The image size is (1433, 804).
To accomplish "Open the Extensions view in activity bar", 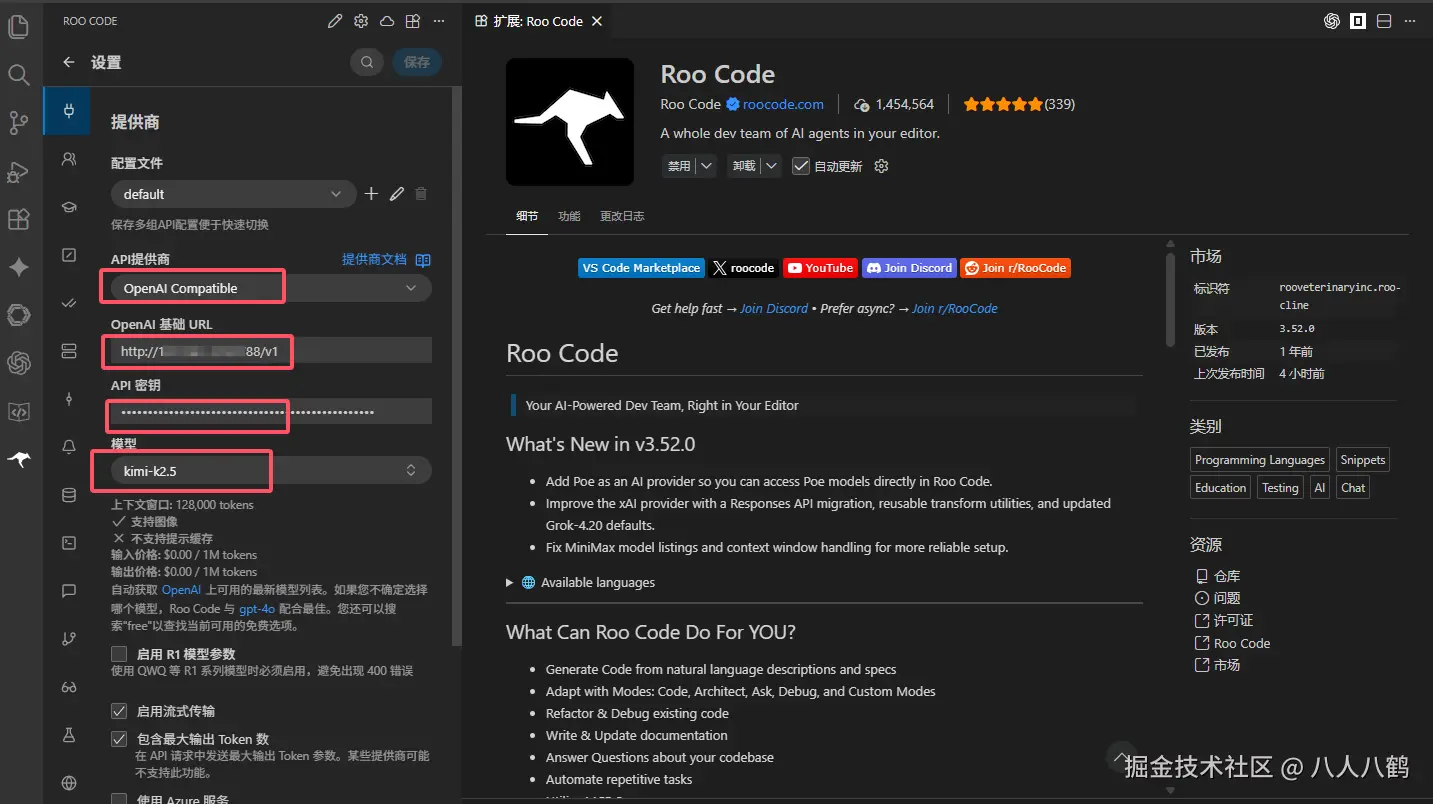I will coord(18,219).
